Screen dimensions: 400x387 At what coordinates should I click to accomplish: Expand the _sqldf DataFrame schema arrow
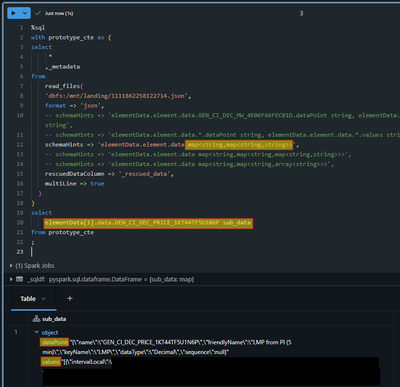(x=11, y=279)
